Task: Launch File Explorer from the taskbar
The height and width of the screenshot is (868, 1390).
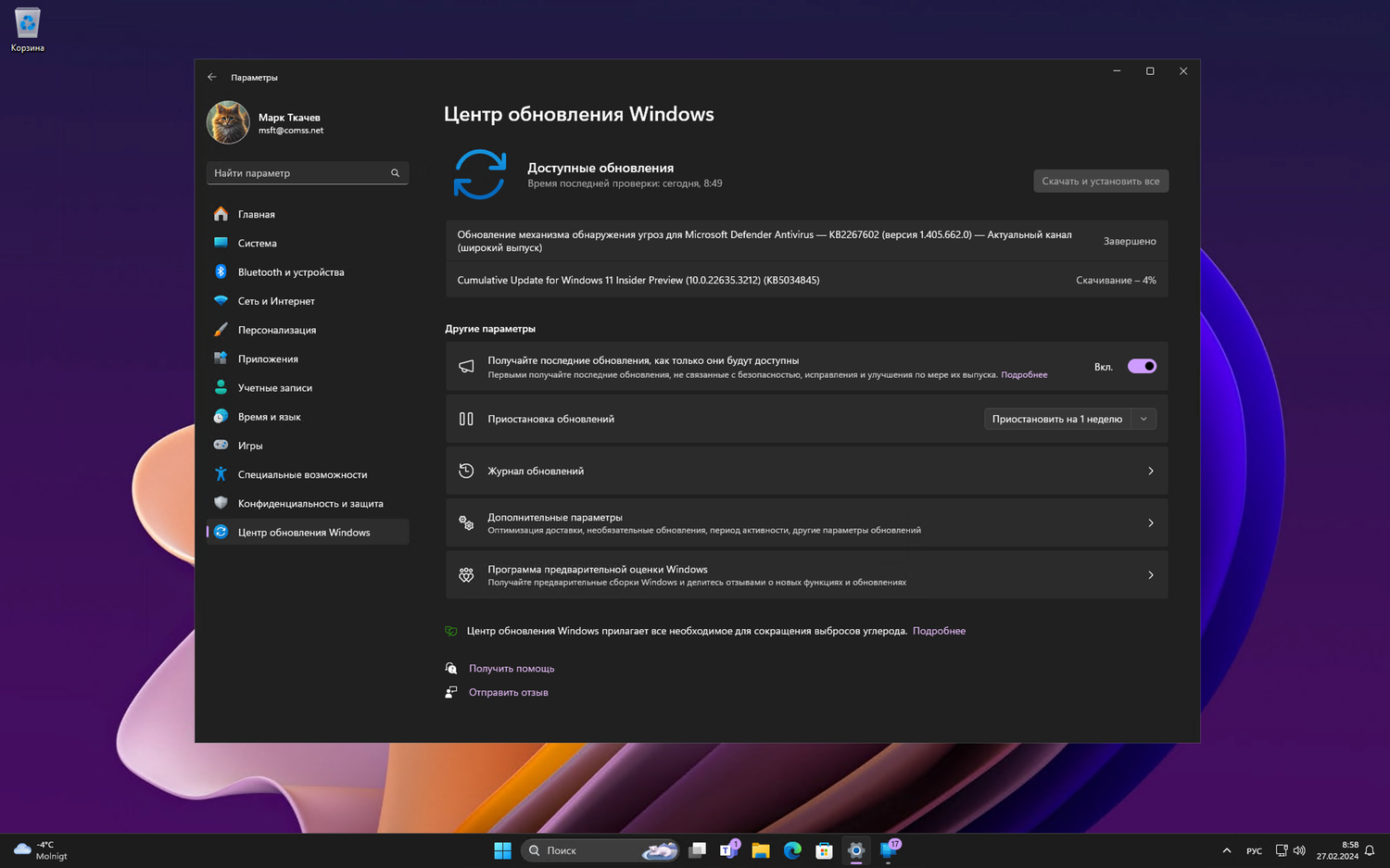Action: coord(761,850)
